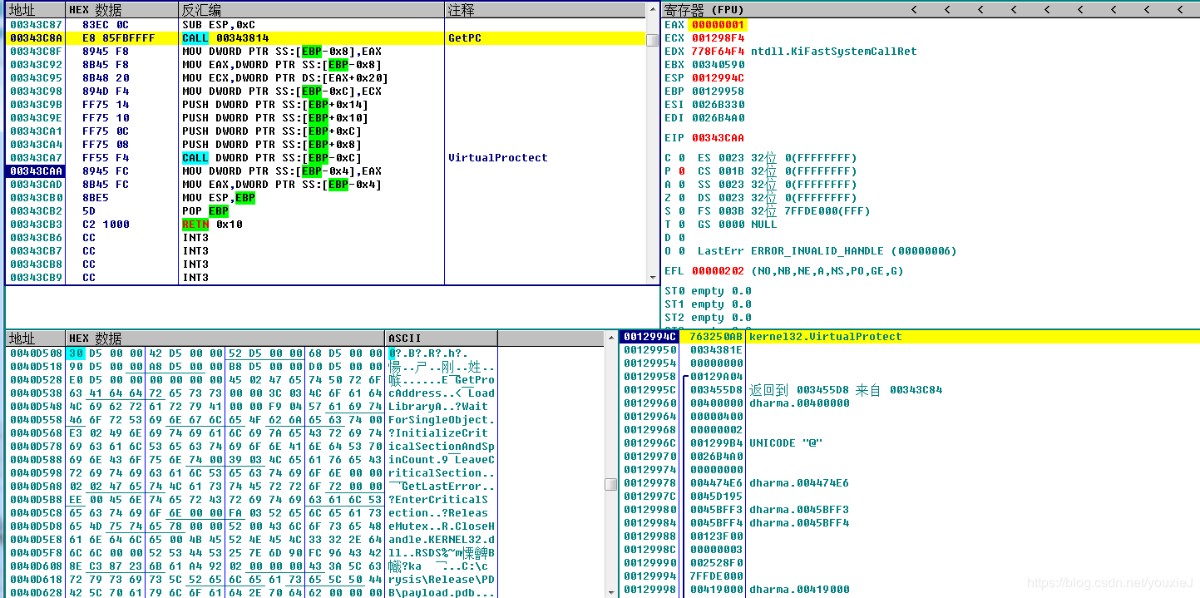Viewport: 1200px width, 598px height.
Task: Select stack row 00129950 value 0034381E
Action: pos(909,350)
